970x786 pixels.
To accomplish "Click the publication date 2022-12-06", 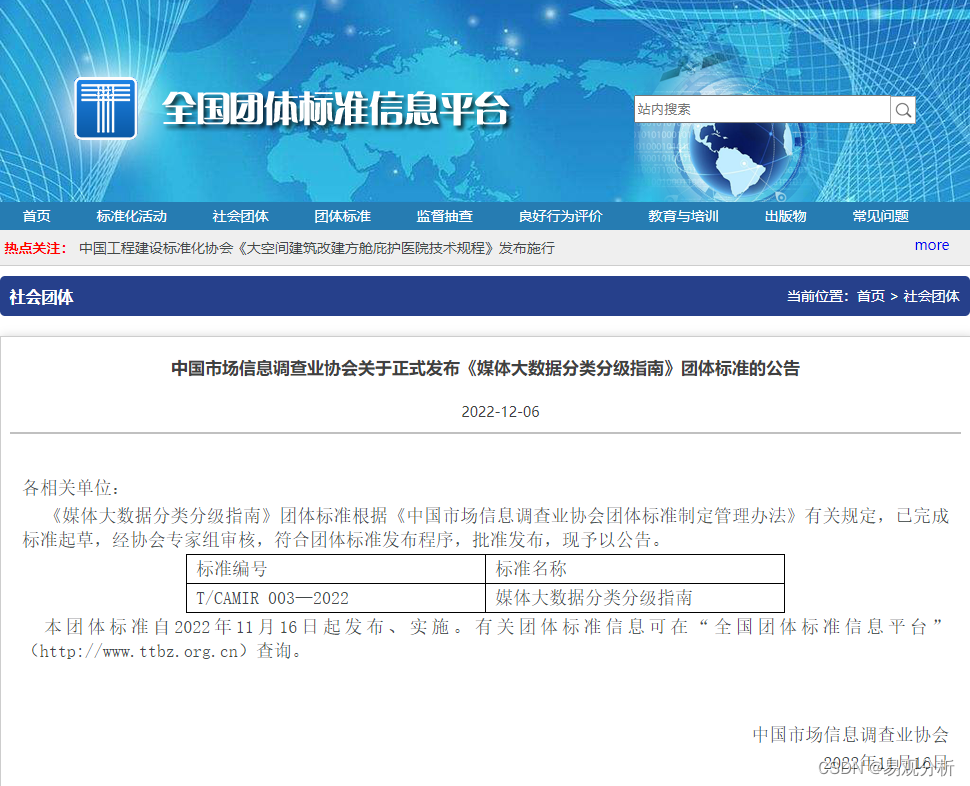I will pos(500,411).
